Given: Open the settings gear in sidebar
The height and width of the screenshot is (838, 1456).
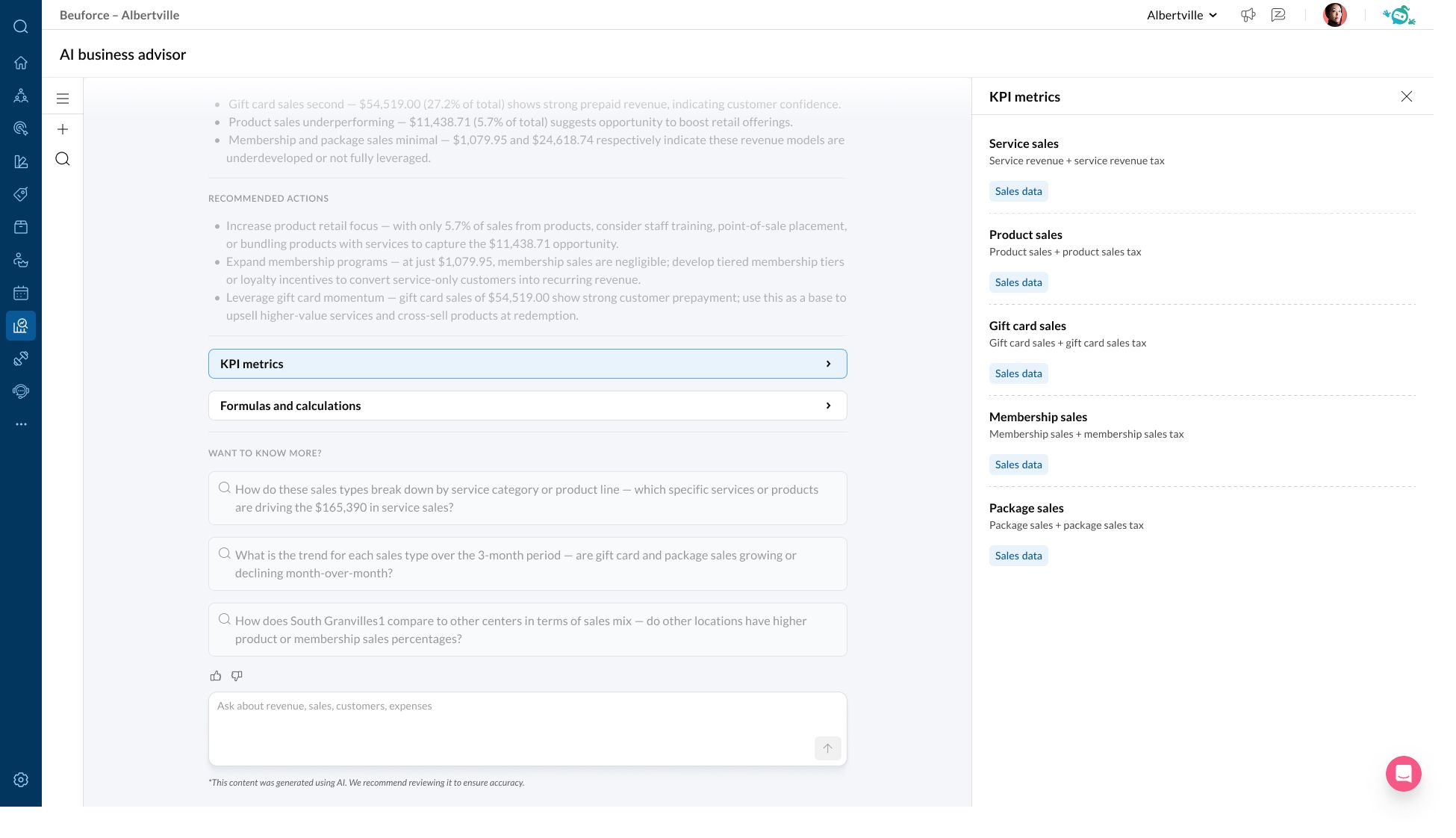Looking at the screenshot, I should coord(21,780).
